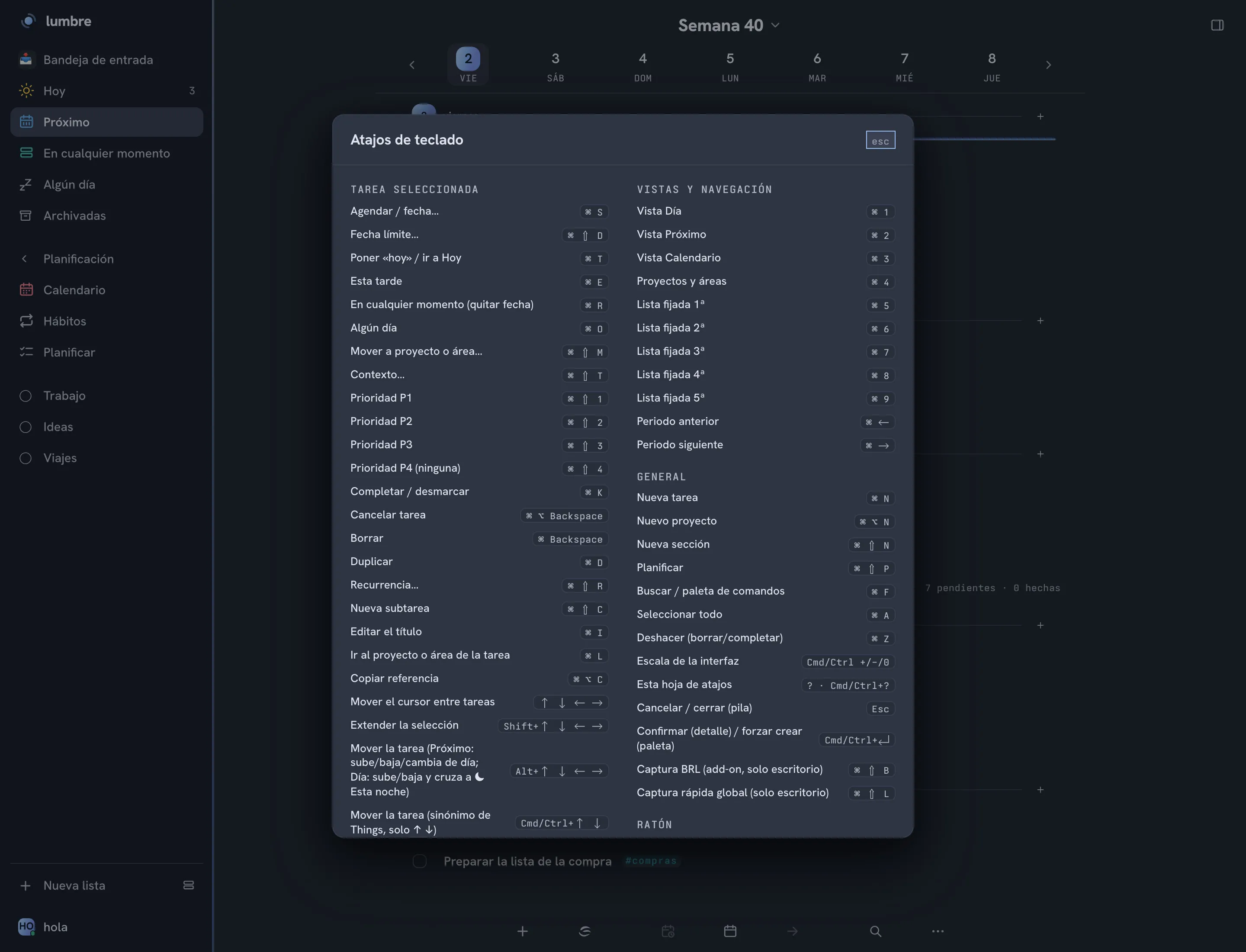Go to previous week arrow
The height and width of the screenshot is (952, 1246).
412,65
